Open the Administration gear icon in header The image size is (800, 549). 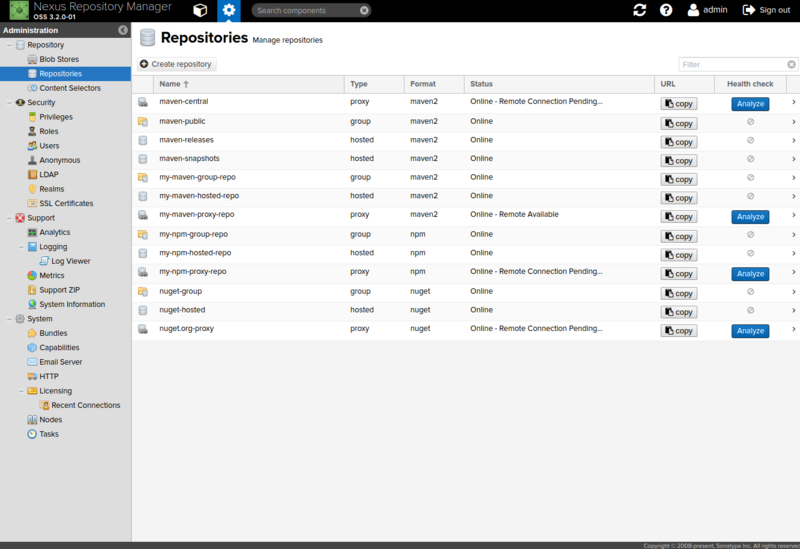pyautogui.click(x=229, y=10)
